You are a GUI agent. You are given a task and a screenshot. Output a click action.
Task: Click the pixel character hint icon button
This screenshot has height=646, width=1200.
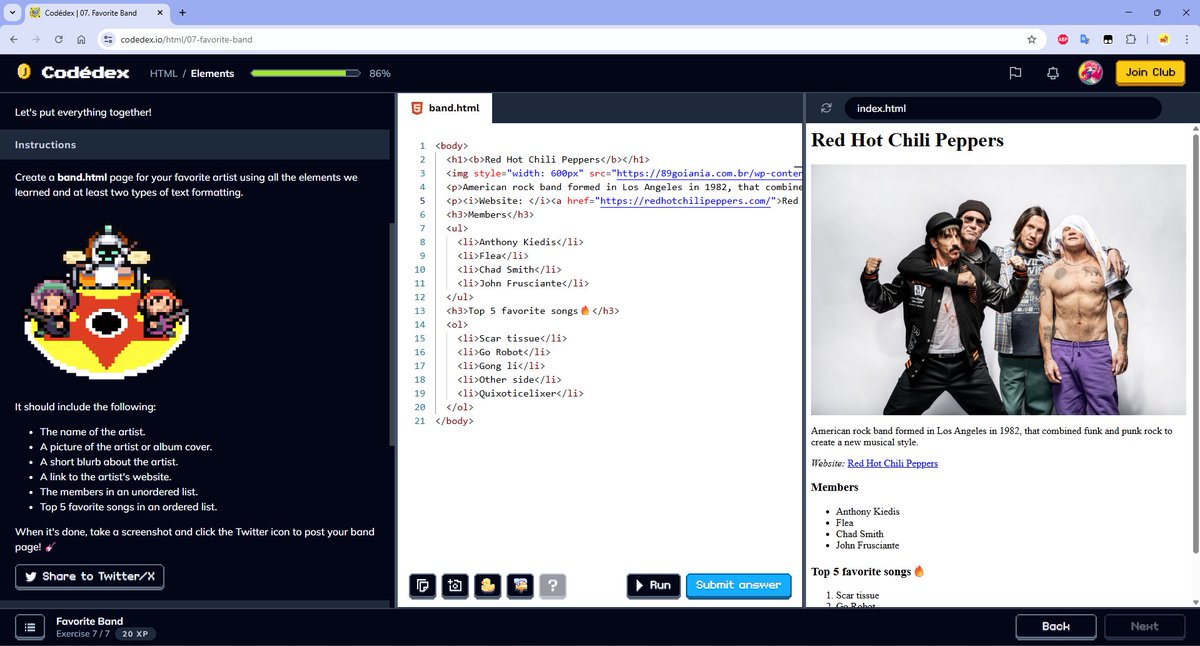519,586
